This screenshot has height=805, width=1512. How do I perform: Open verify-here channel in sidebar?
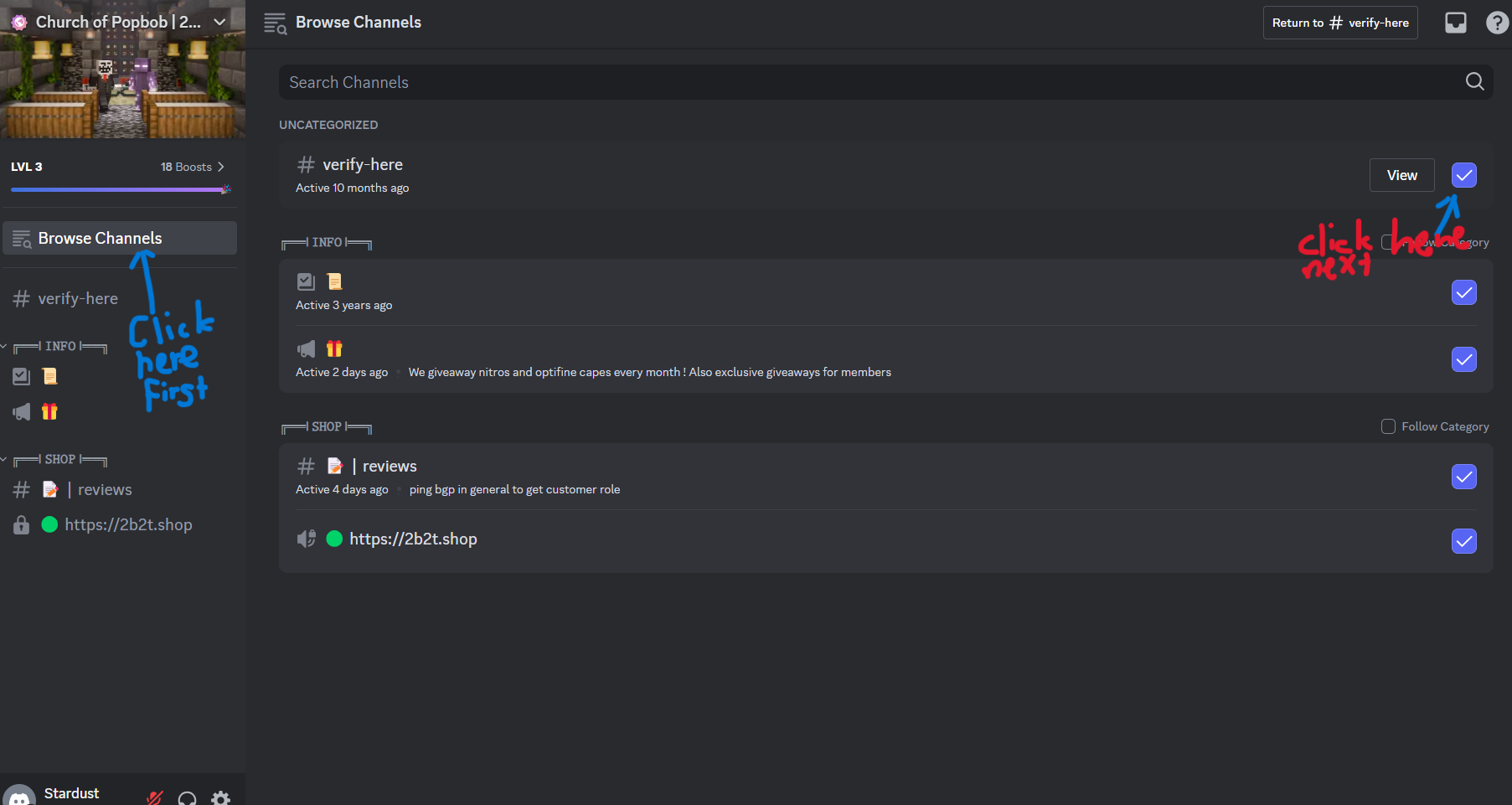[78, 299]
